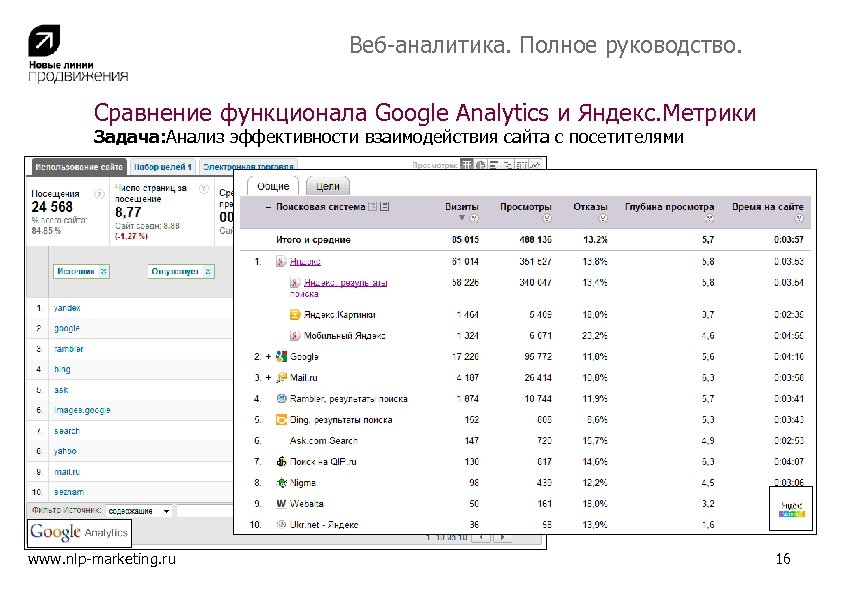Click QIP.ru search icon in row 7

pos(281,461)
